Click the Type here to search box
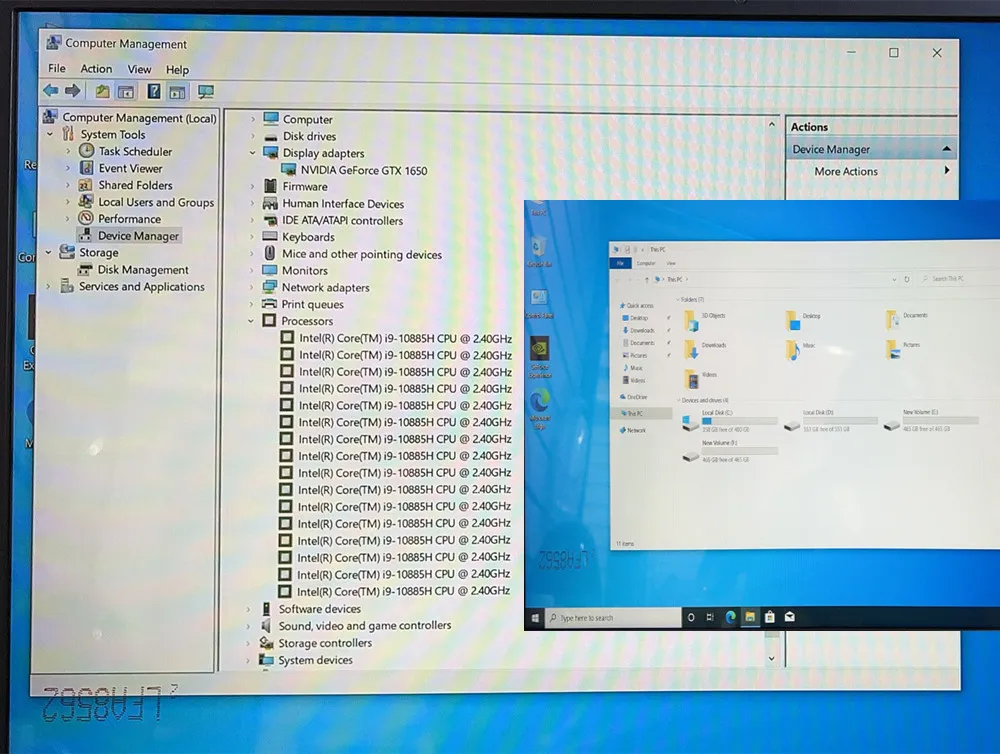This screenshot has width=1000, height=754. pyautogui.click(x=614, y=617)
